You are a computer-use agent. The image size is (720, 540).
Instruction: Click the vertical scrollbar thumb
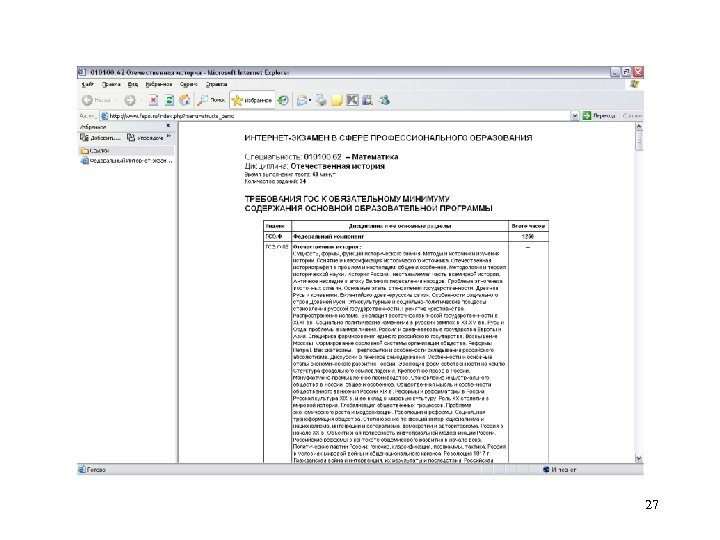pyautogui.click(x=639, y=141)
